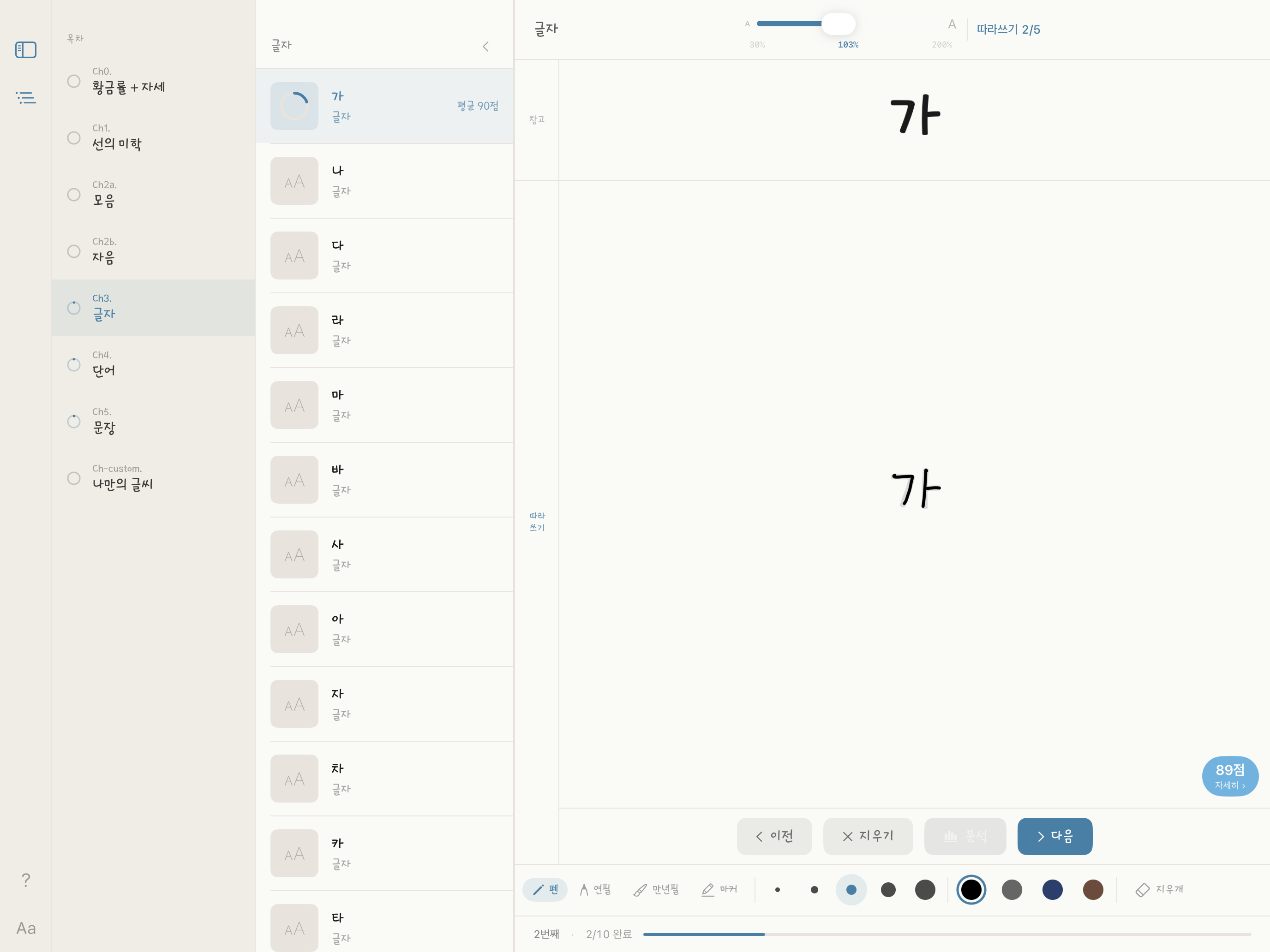Select the 카 character lesson row
Image resolution: width=1270 pixels, height=952 pixels.
point(385,853)
